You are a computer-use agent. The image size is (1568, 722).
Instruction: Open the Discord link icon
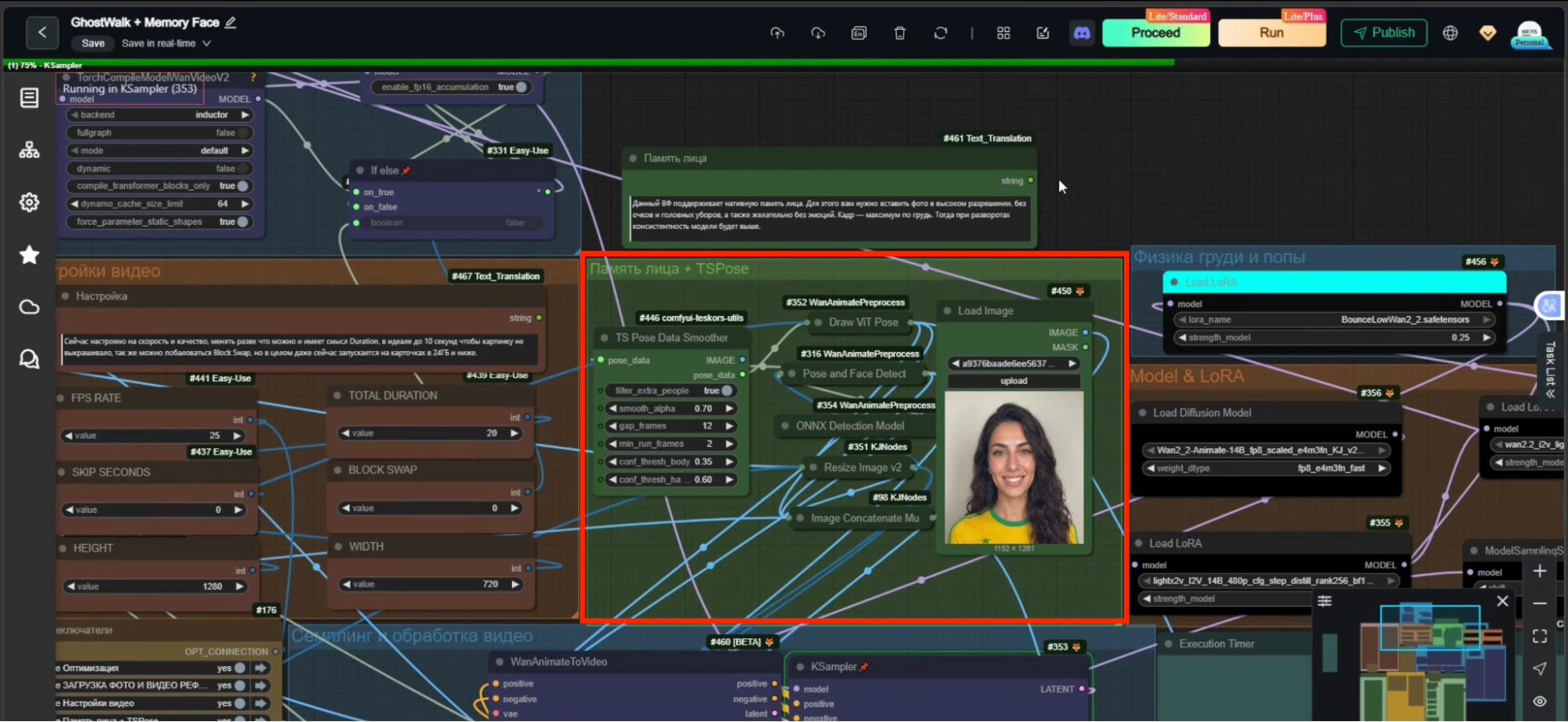pos(1082,33)
